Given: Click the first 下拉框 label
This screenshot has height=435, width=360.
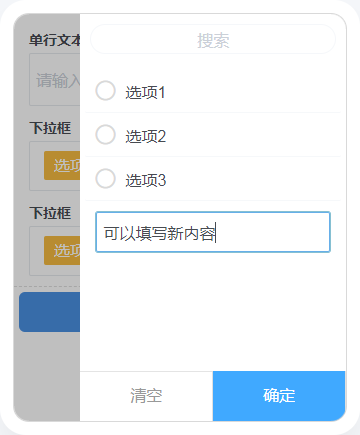Looking at the screenshot, I should coord(50,128).
